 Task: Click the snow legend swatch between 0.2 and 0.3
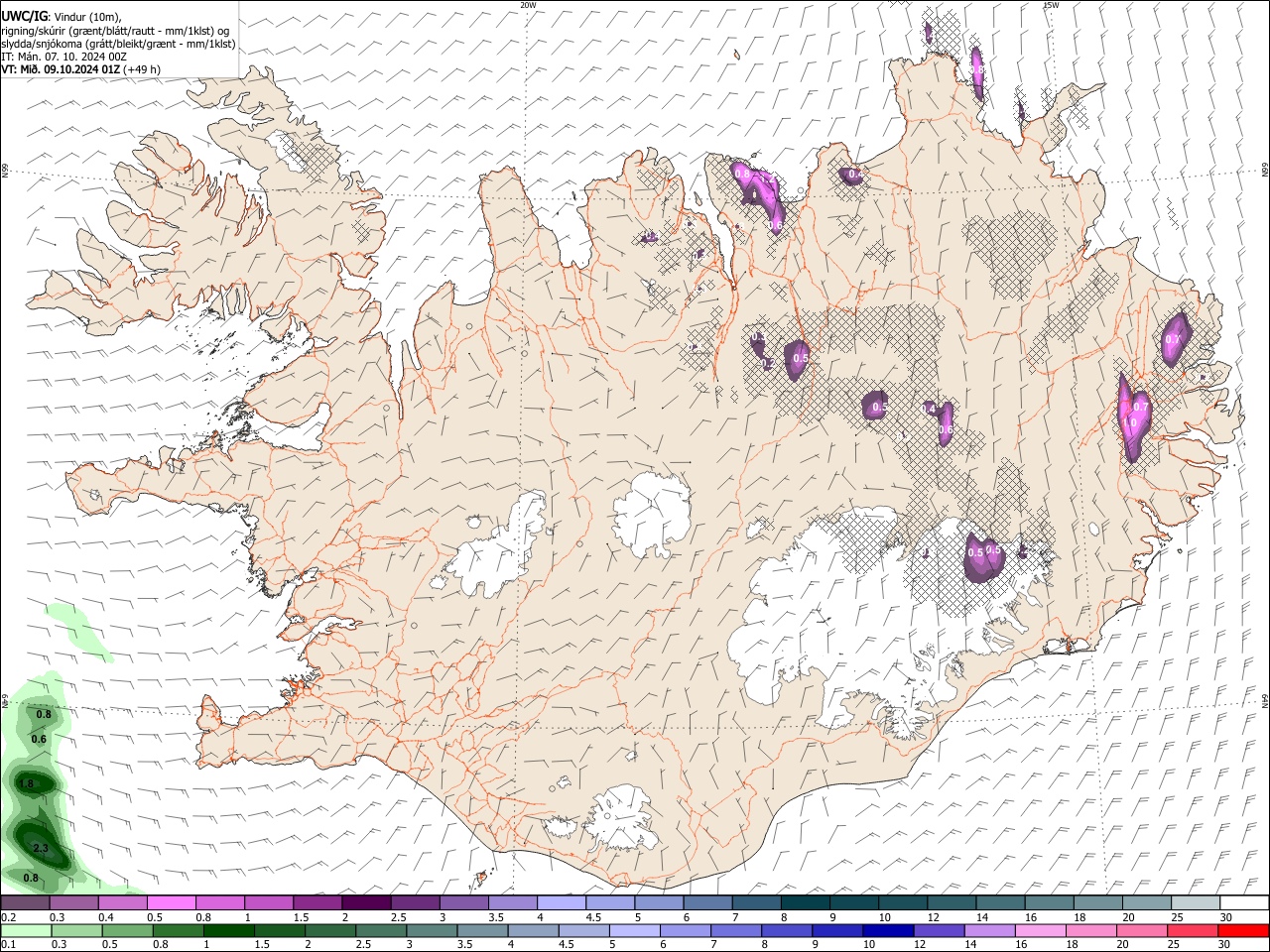[x=26, y=902]
